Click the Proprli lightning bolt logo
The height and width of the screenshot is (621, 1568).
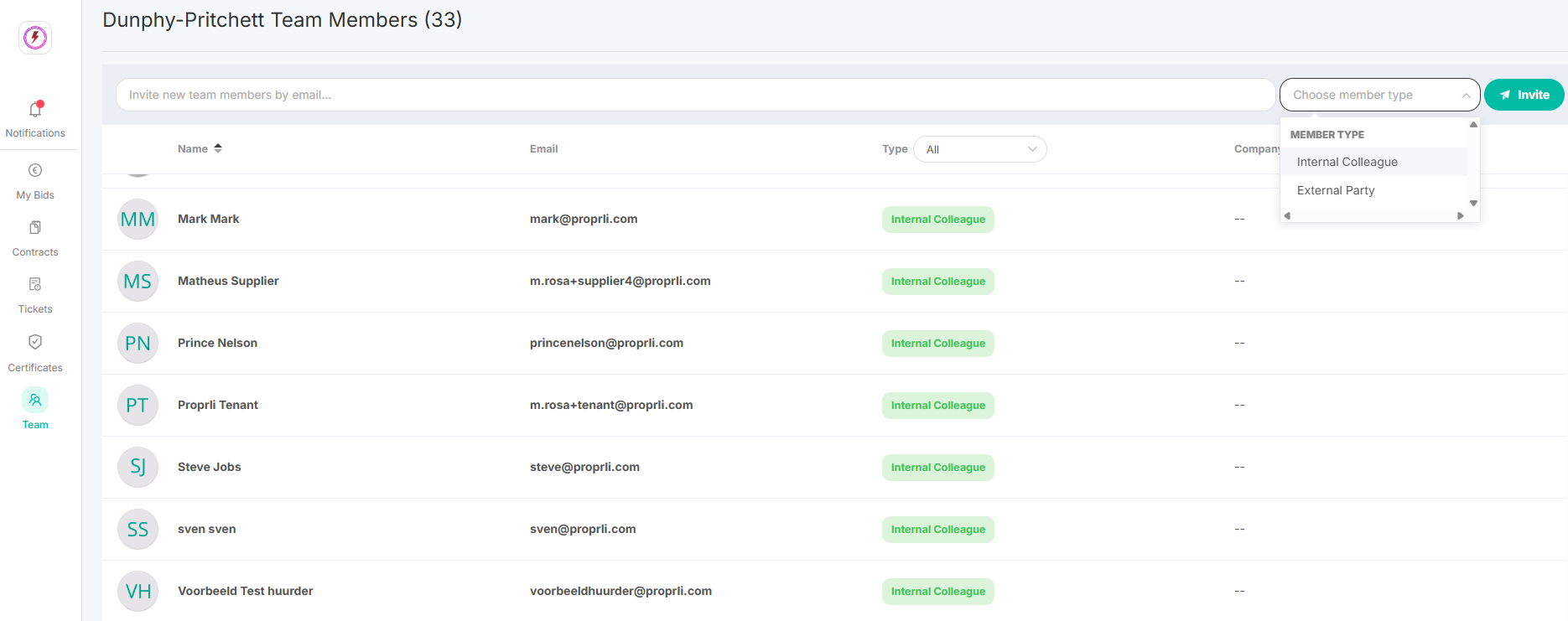[35, 38]
